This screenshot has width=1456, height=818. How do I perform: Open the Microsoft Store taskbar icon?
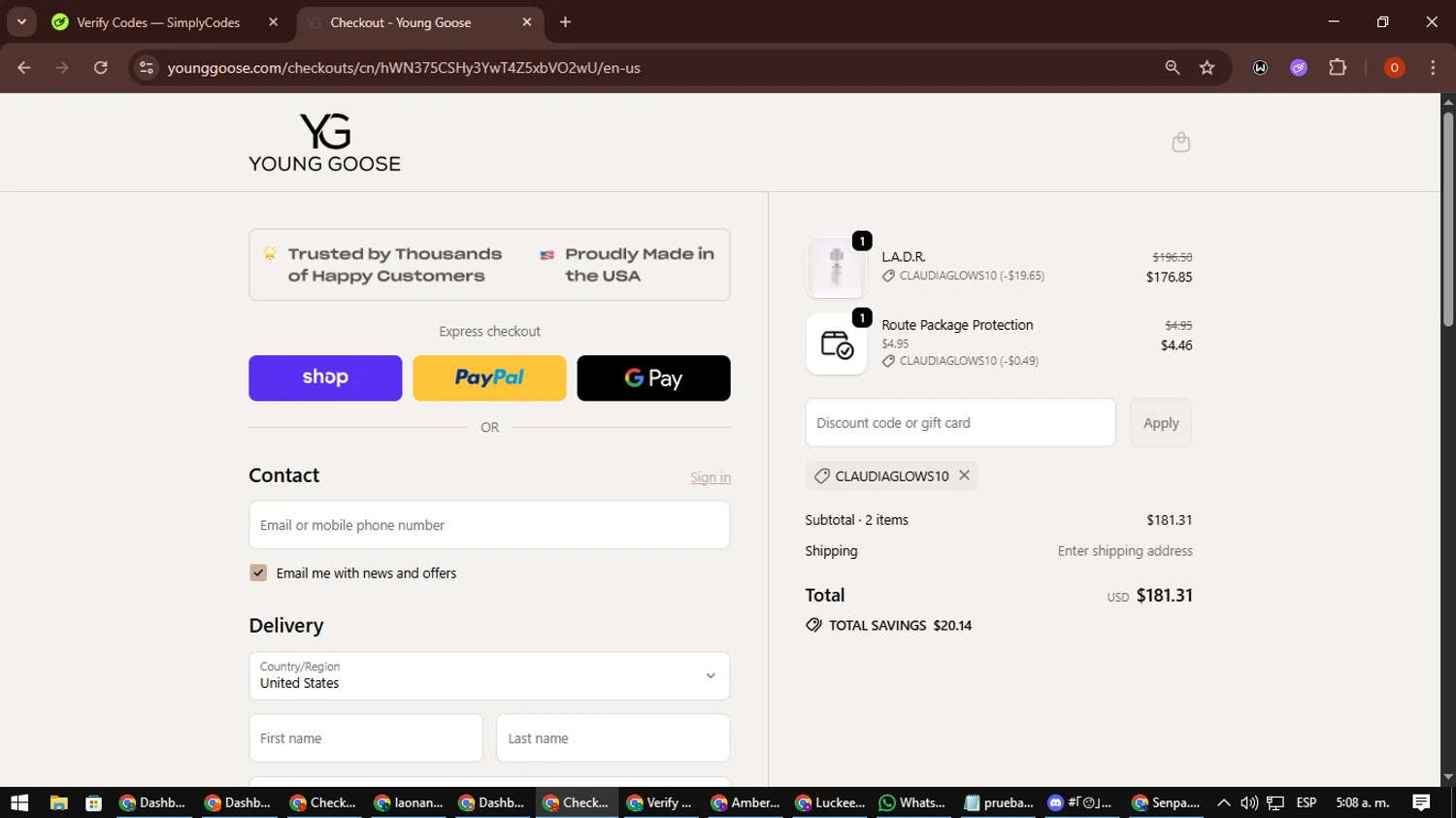pyautogui.click(x=94, y=802)
